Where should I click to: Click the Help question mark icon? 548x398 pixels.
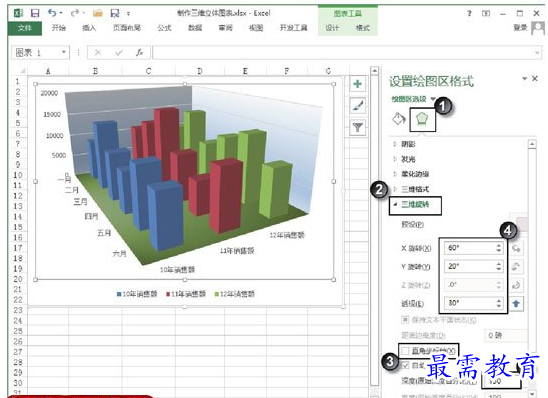(x=469, y=14)
